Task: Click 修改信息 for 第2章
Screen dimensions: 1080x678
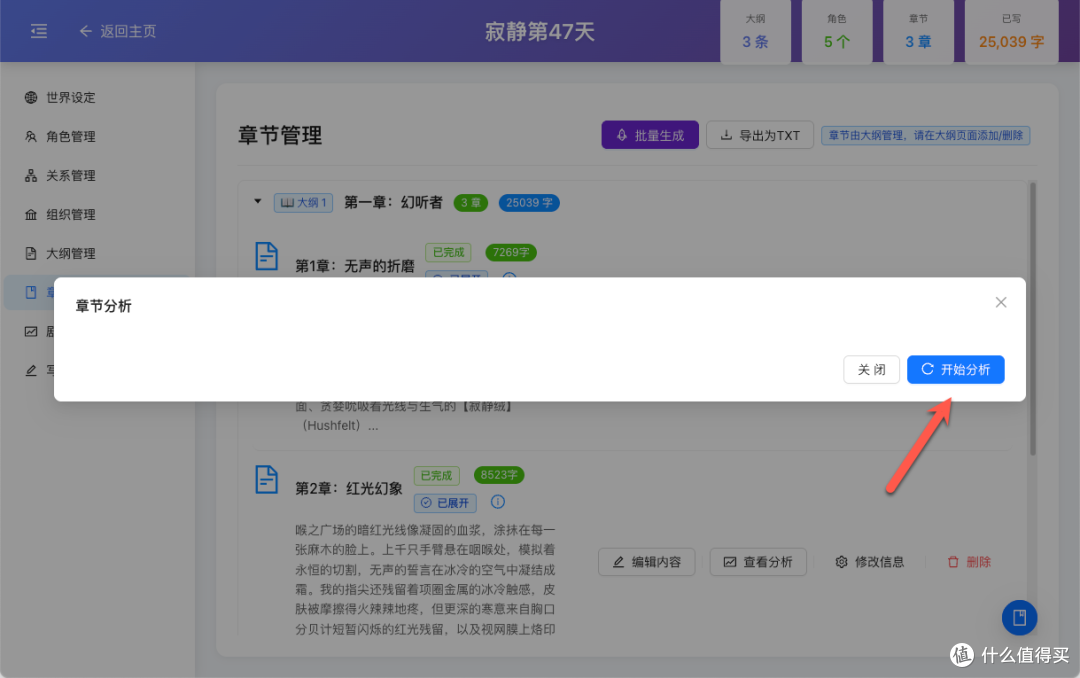Action: point(869,562)
